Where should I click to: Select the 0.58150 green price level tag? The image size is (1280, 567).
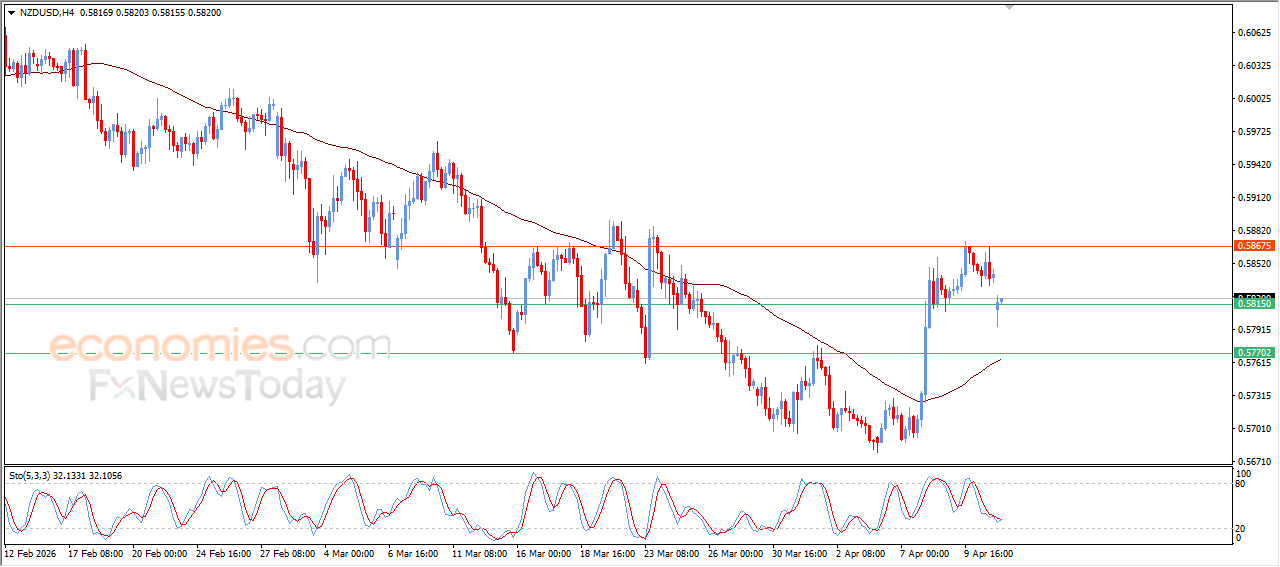(x=1253, y=303)
